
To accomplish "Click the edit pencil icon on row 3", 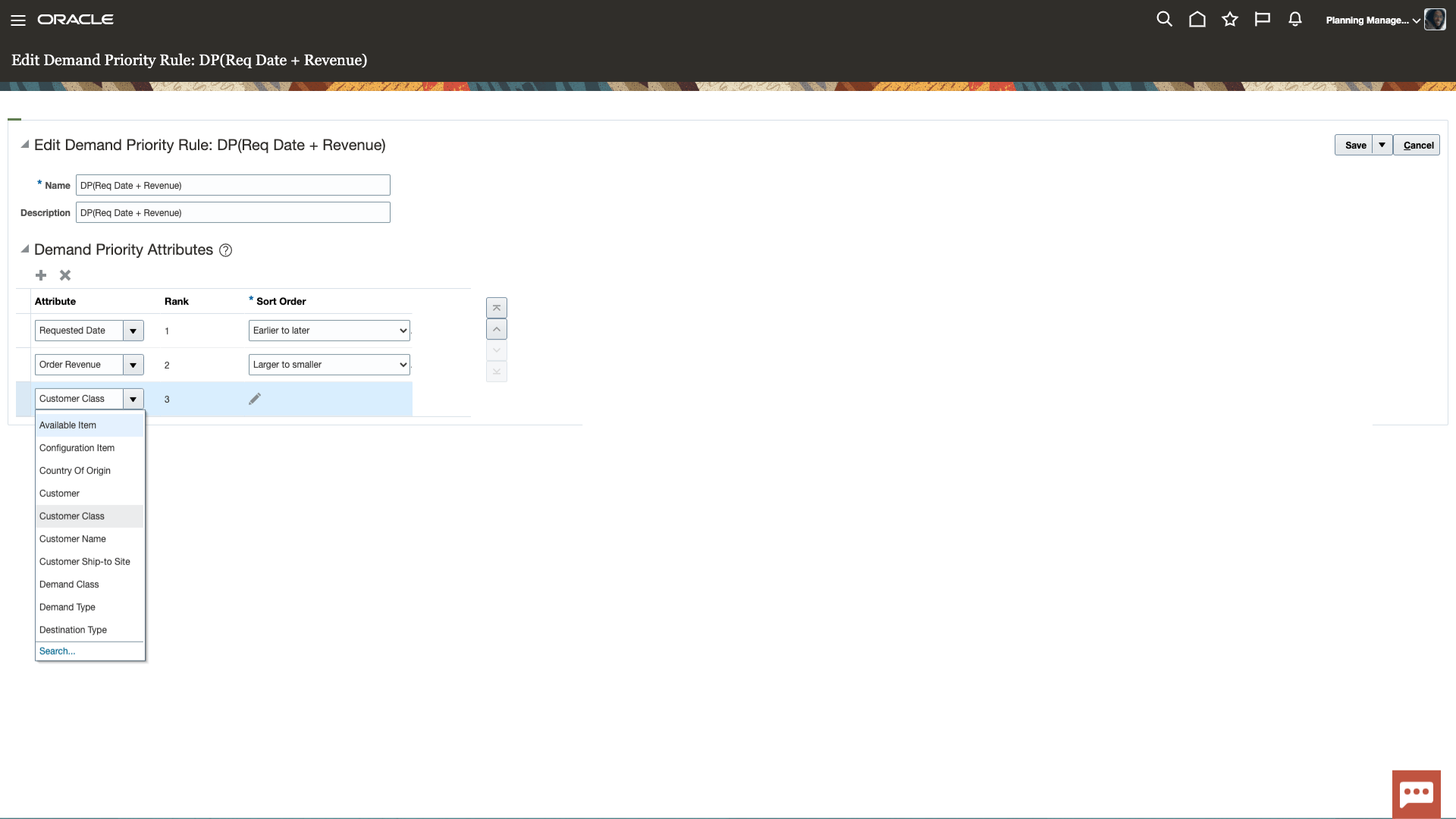I will [x=255, y=399].
